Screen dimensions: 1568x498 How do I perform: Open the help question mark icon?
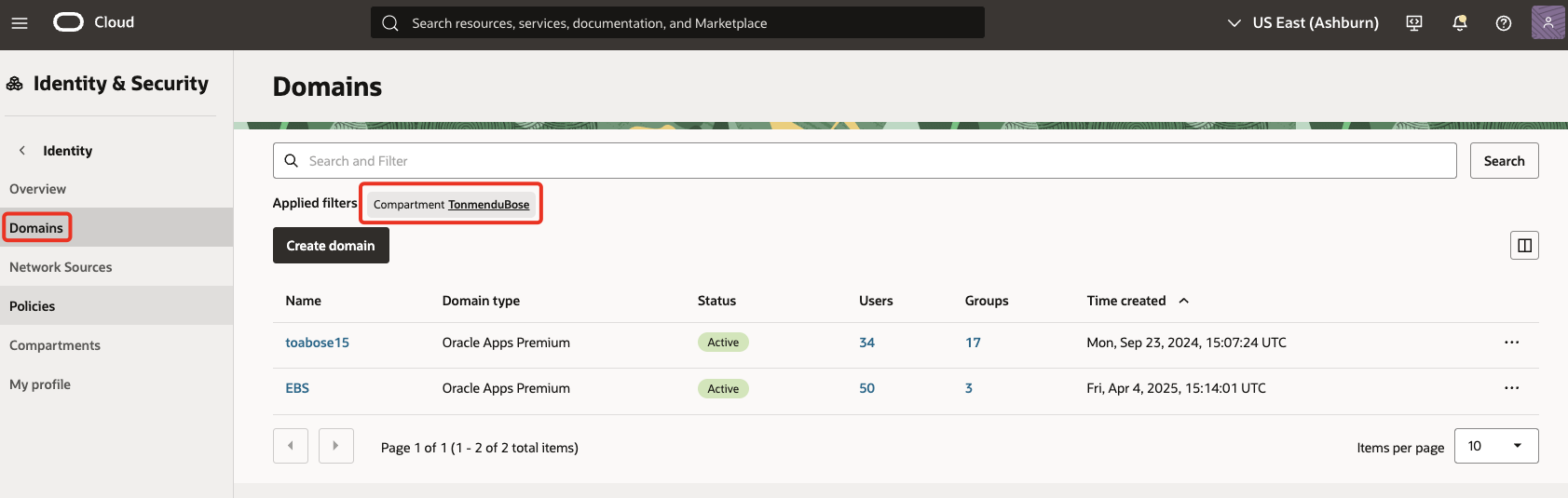pyautogui.click(x=1503, y=23)
